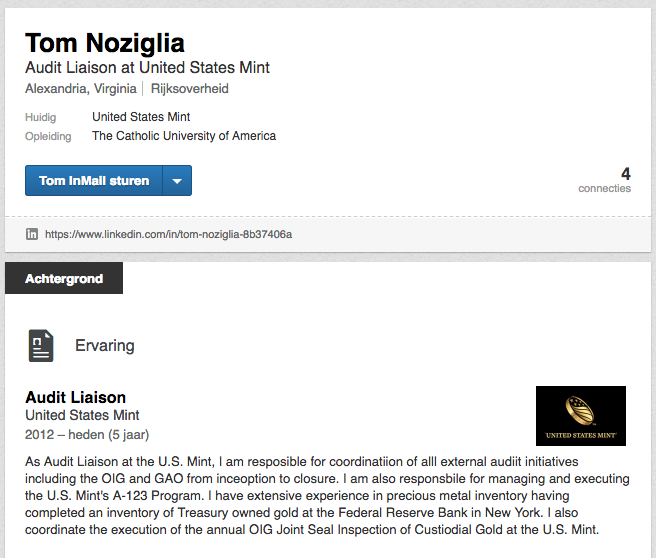Screen dimensions: 656x558
Task: Expand the InMail button dropdown arrow
Action: point(177,181)
